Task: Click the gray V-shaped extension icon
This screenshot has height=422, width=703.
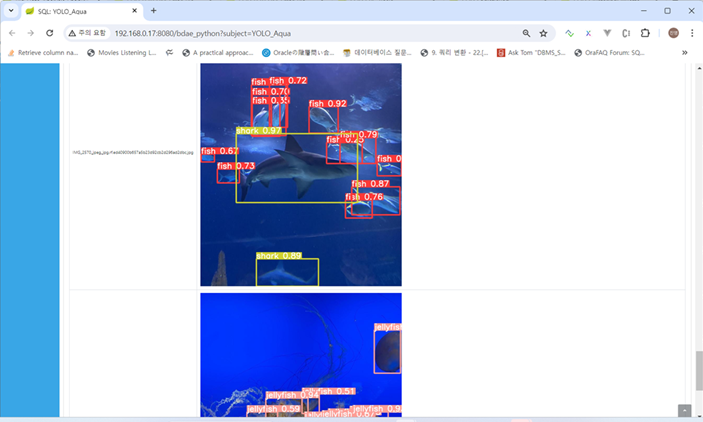Action: pyautogui.click(x=607, y=33)
